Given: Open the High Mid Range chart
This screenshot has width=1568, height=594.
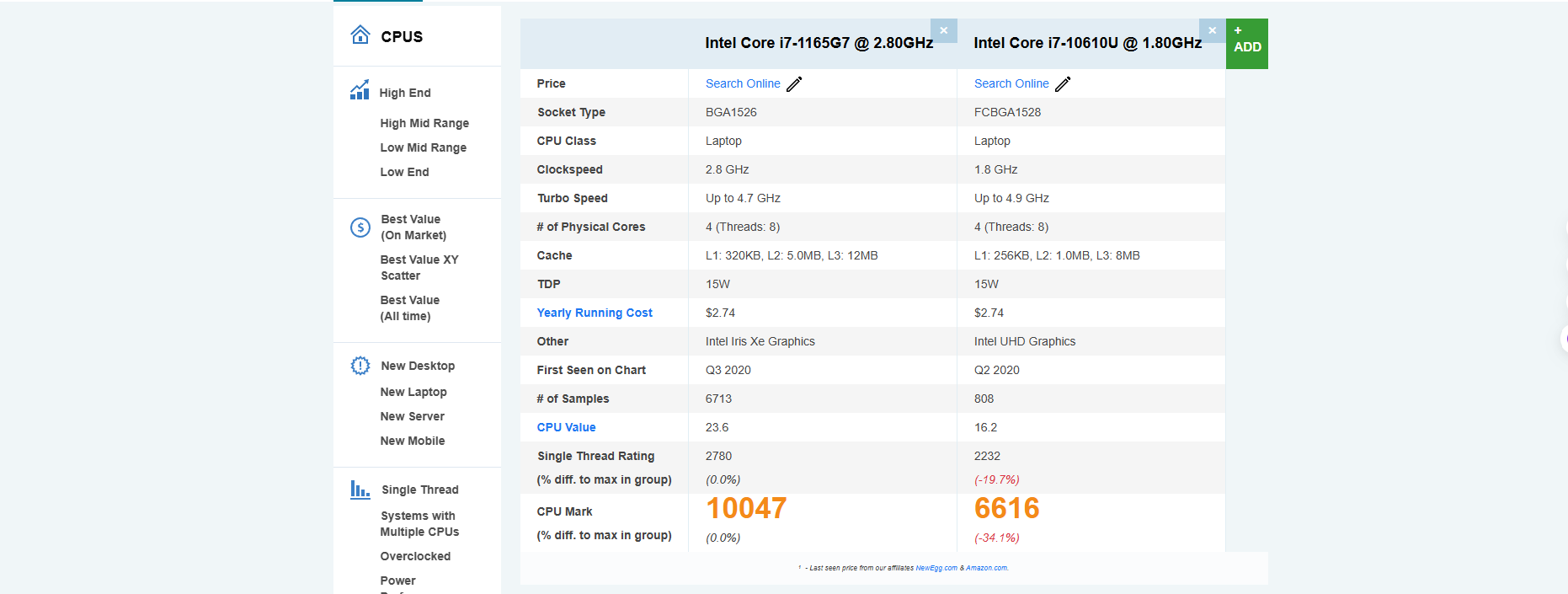Looking at the screenshot, I should (424, 123).
